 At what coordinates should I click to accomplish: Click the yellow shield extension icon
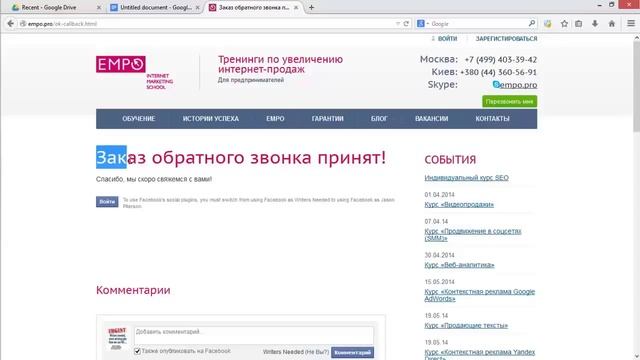pos(548,24)
